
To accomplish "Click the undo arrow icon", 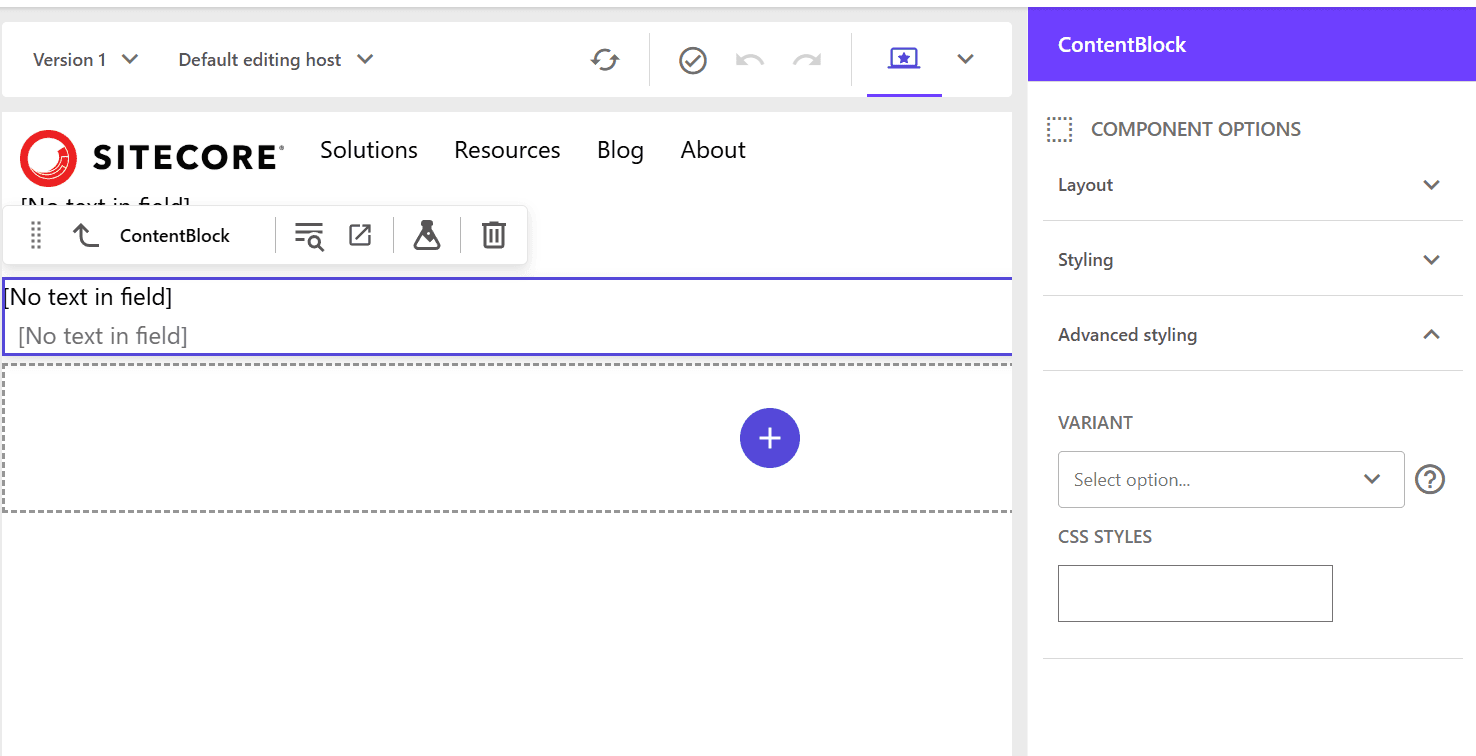I will click(x=749, y=60).
